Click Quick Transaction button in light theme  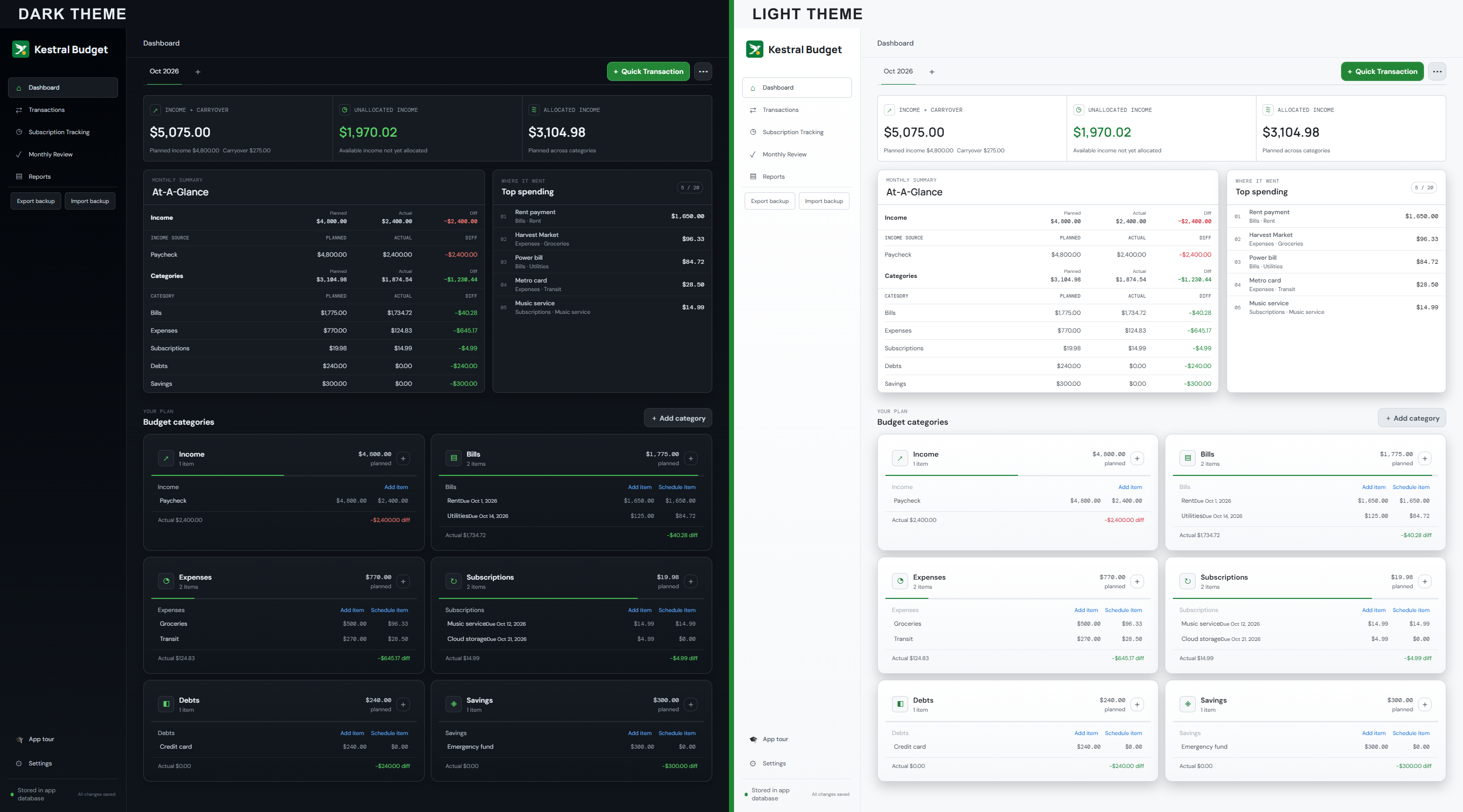[1383, 71]
